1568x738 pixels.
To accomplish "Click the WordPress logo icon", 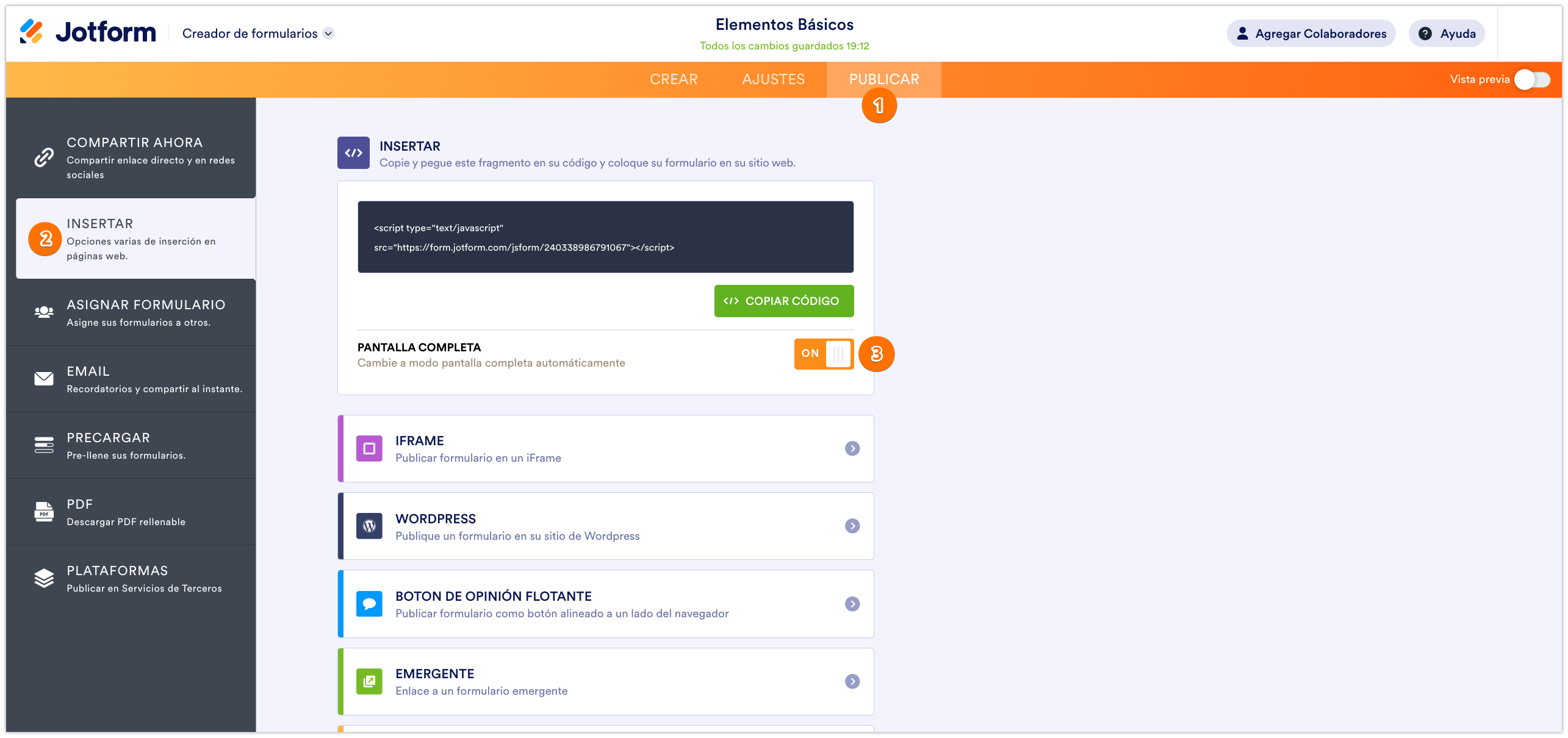I will coord(369,526).
